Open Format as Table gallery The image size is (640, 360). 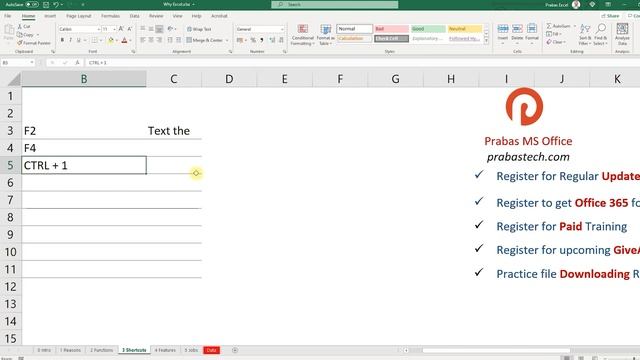click(326, 35)
